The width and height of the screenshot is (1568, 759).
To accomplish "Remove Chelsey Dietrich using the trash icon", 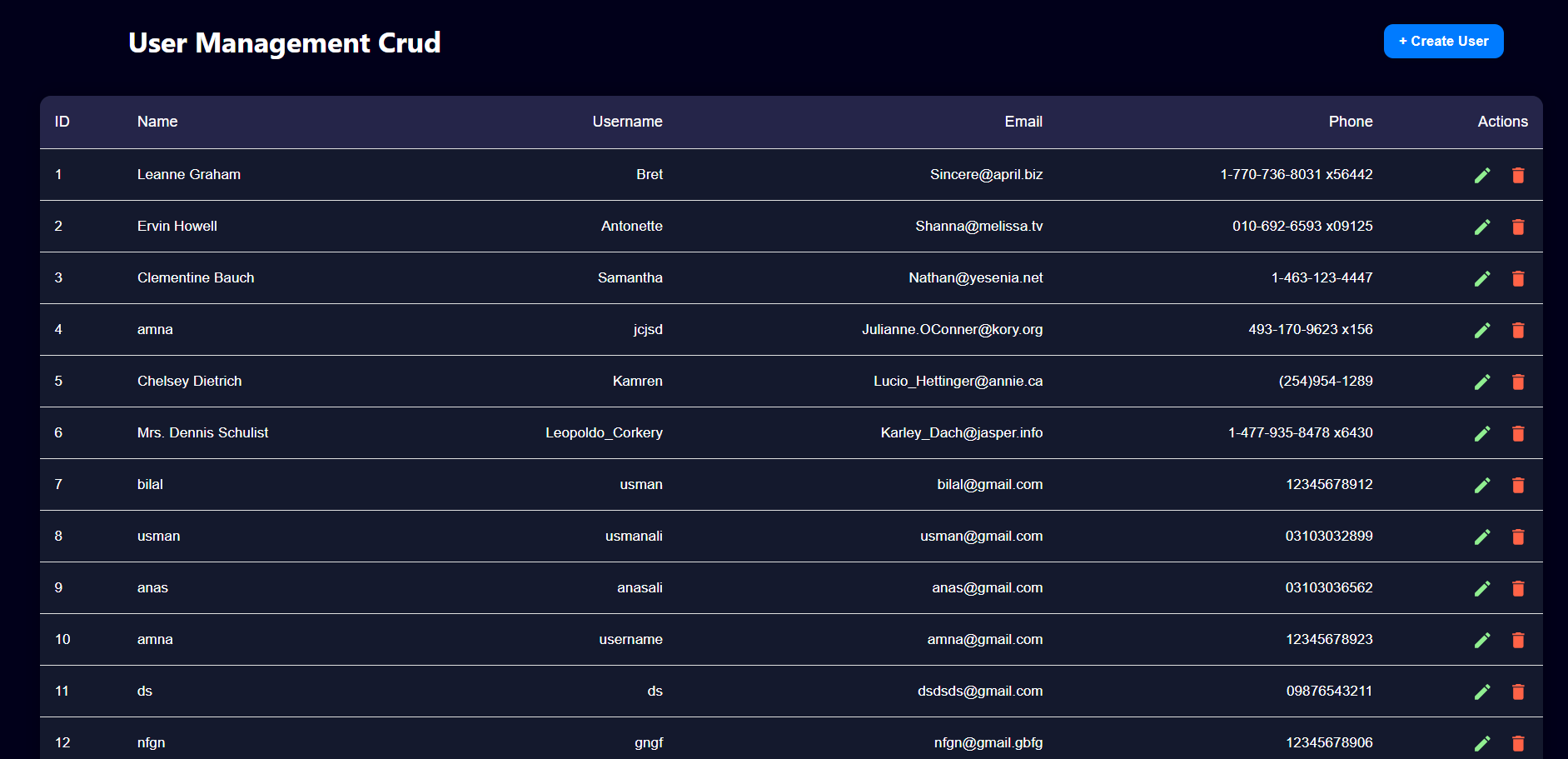I will [1518, 382].
